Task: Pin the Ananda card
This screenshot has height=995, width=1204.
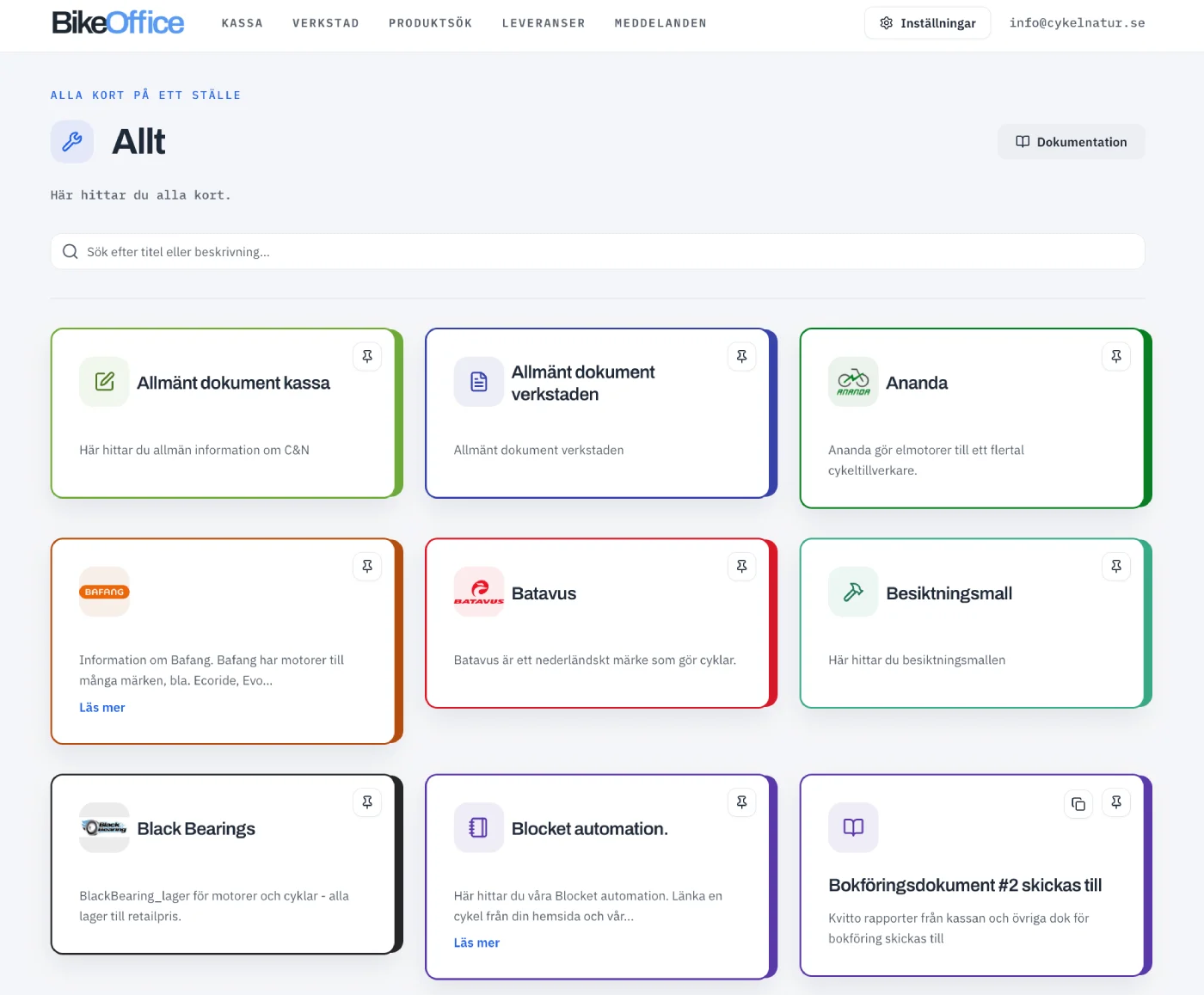Action: [x=1116, y=356]
